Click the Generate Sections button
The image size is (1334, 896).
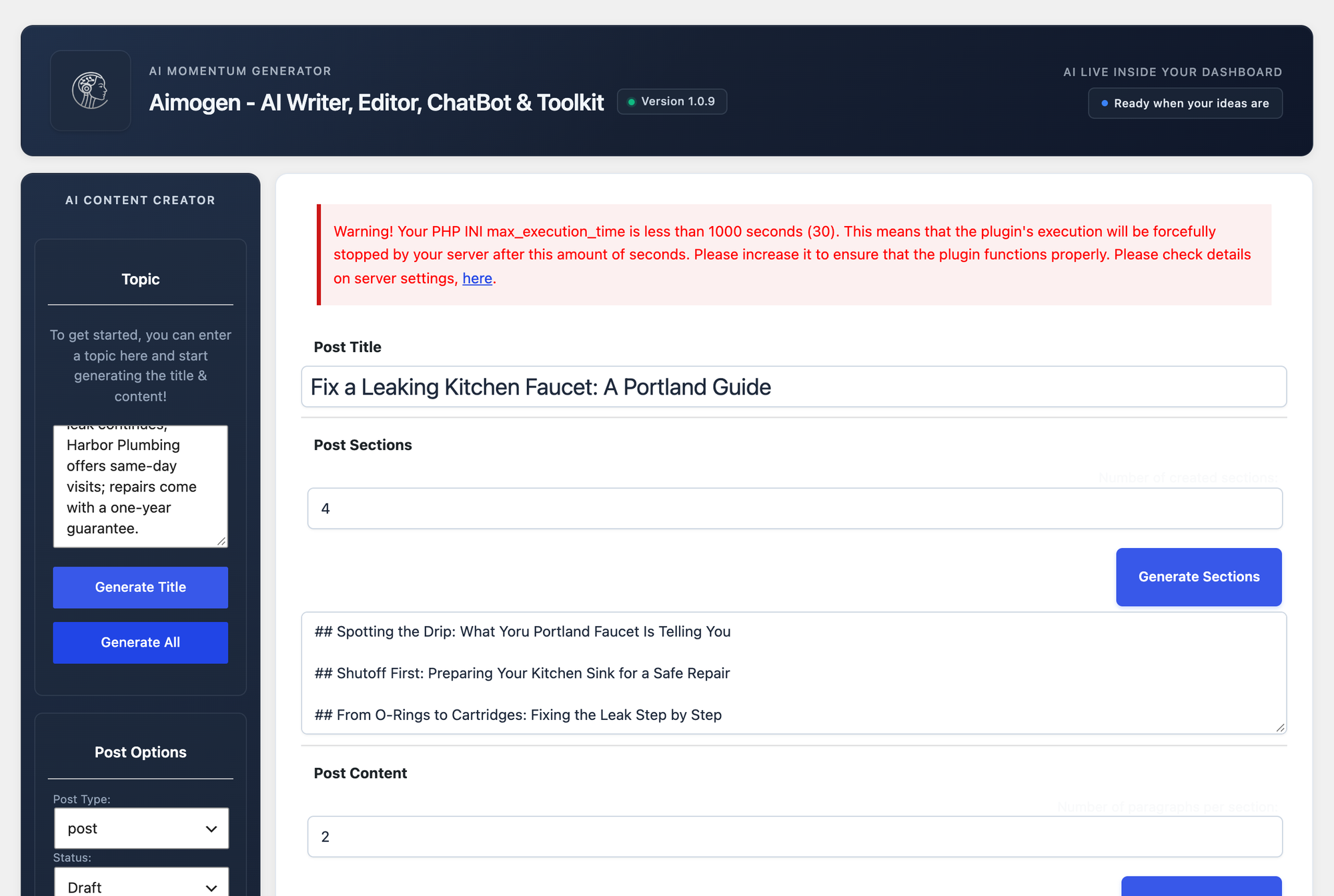point(1199,577)
